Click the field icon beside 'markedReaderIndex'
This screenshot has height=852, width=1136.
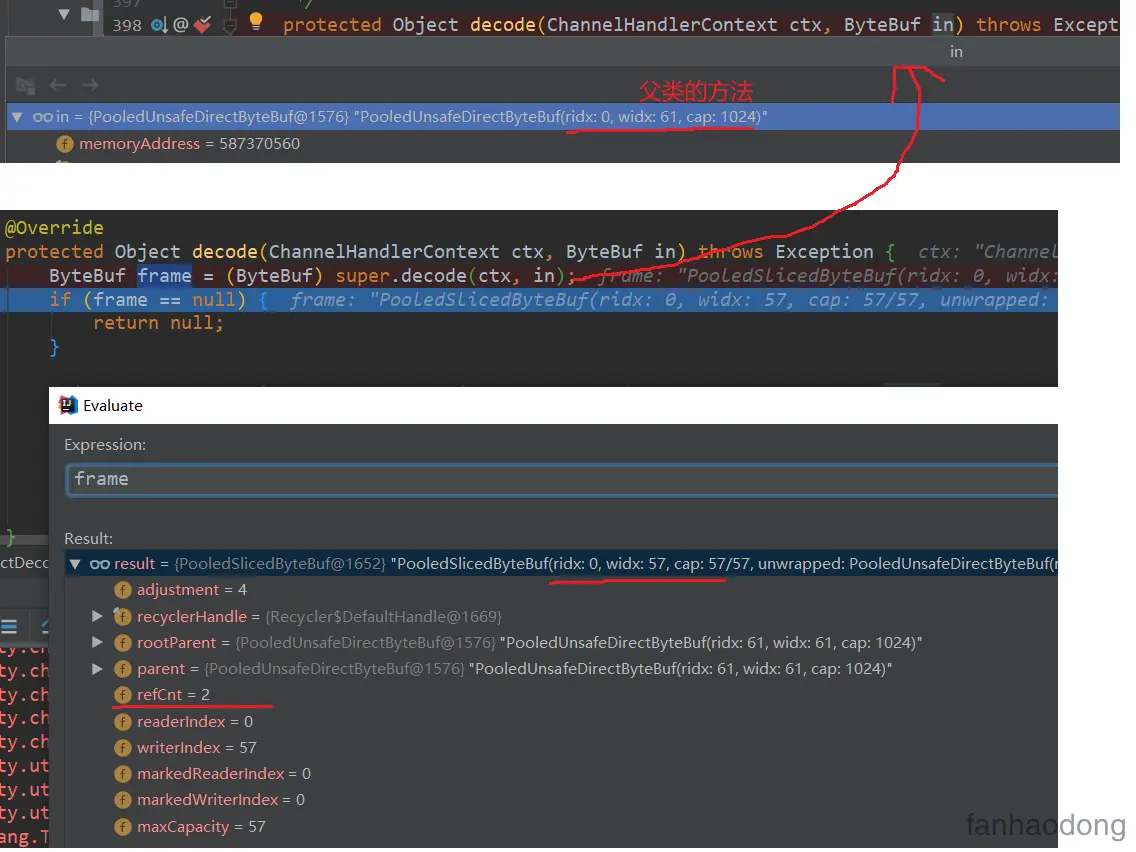coord(122,774)
